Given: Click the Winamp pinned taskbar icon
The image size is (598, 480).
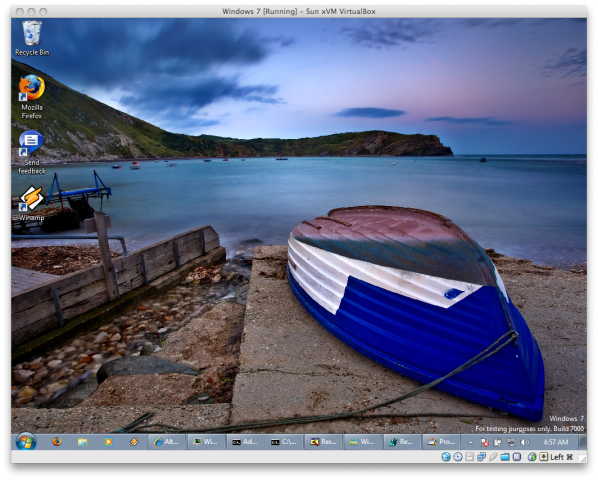Looking at the screenshot, I should pos(134,442).
